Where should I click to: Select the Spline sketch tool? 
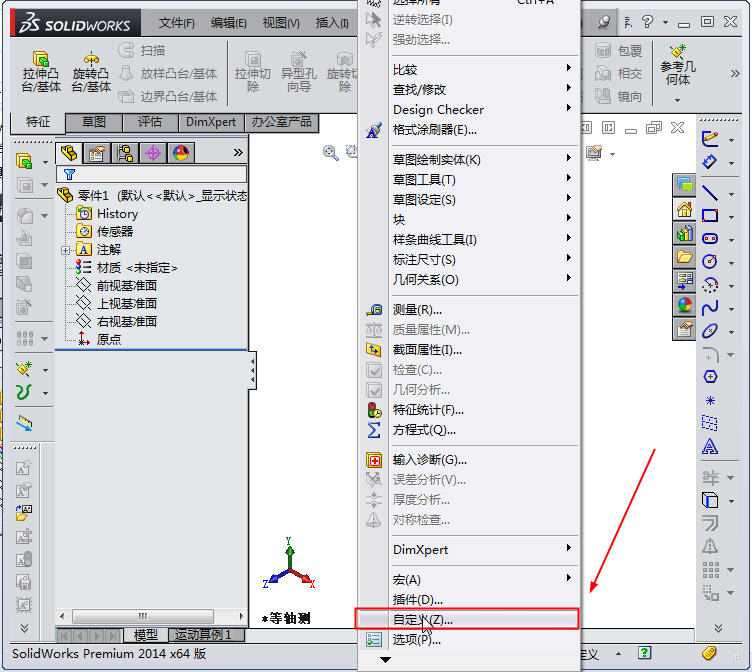tap(710, 307)
